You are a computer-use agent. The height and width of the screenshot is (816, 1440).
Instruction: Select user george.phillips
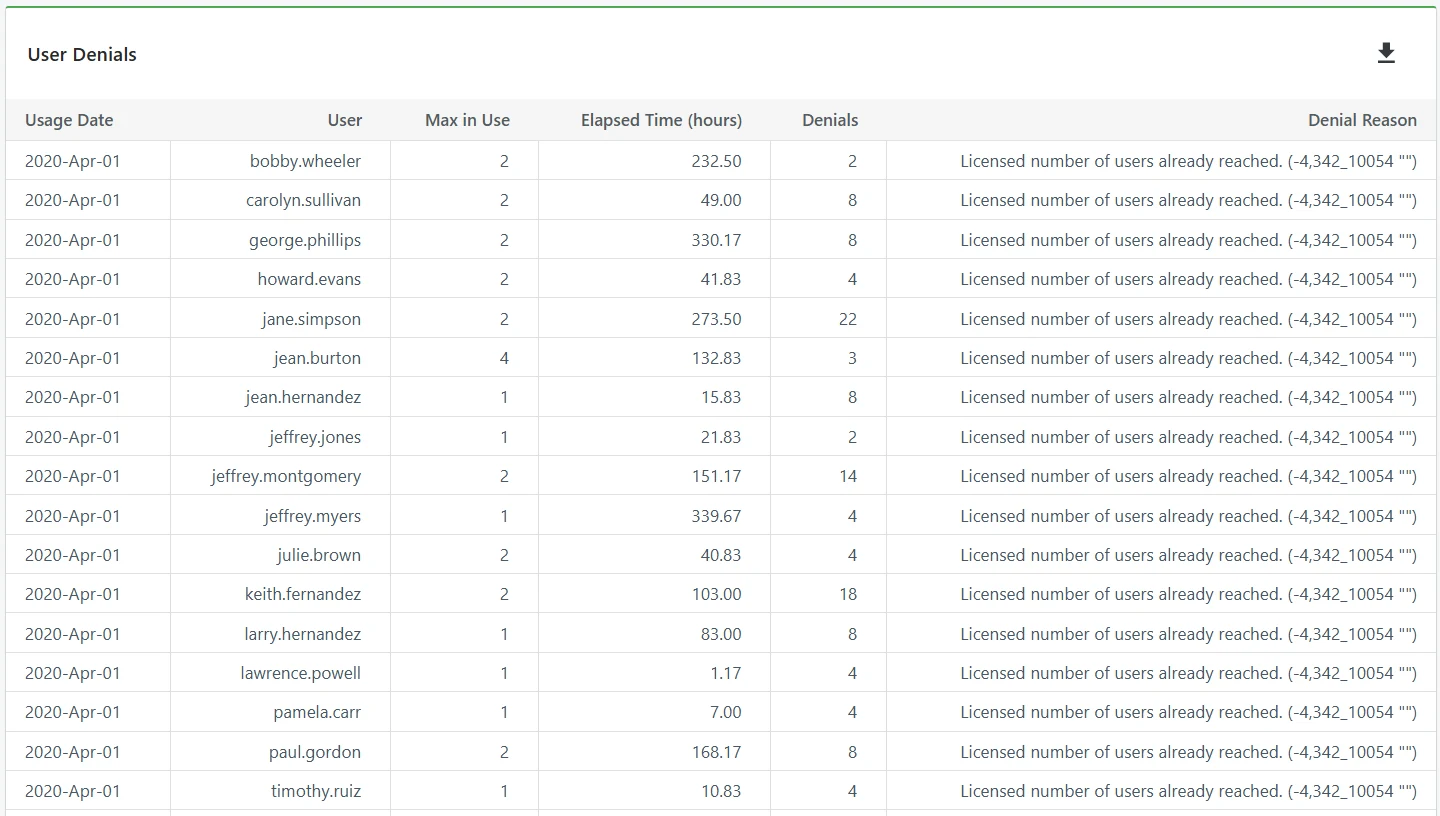pos(305,240)
